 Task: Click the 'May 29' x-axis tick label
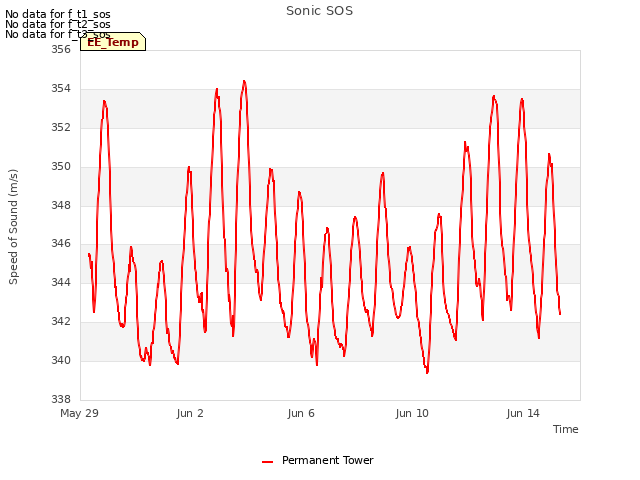pyautogui.click(x=79, y=413)
